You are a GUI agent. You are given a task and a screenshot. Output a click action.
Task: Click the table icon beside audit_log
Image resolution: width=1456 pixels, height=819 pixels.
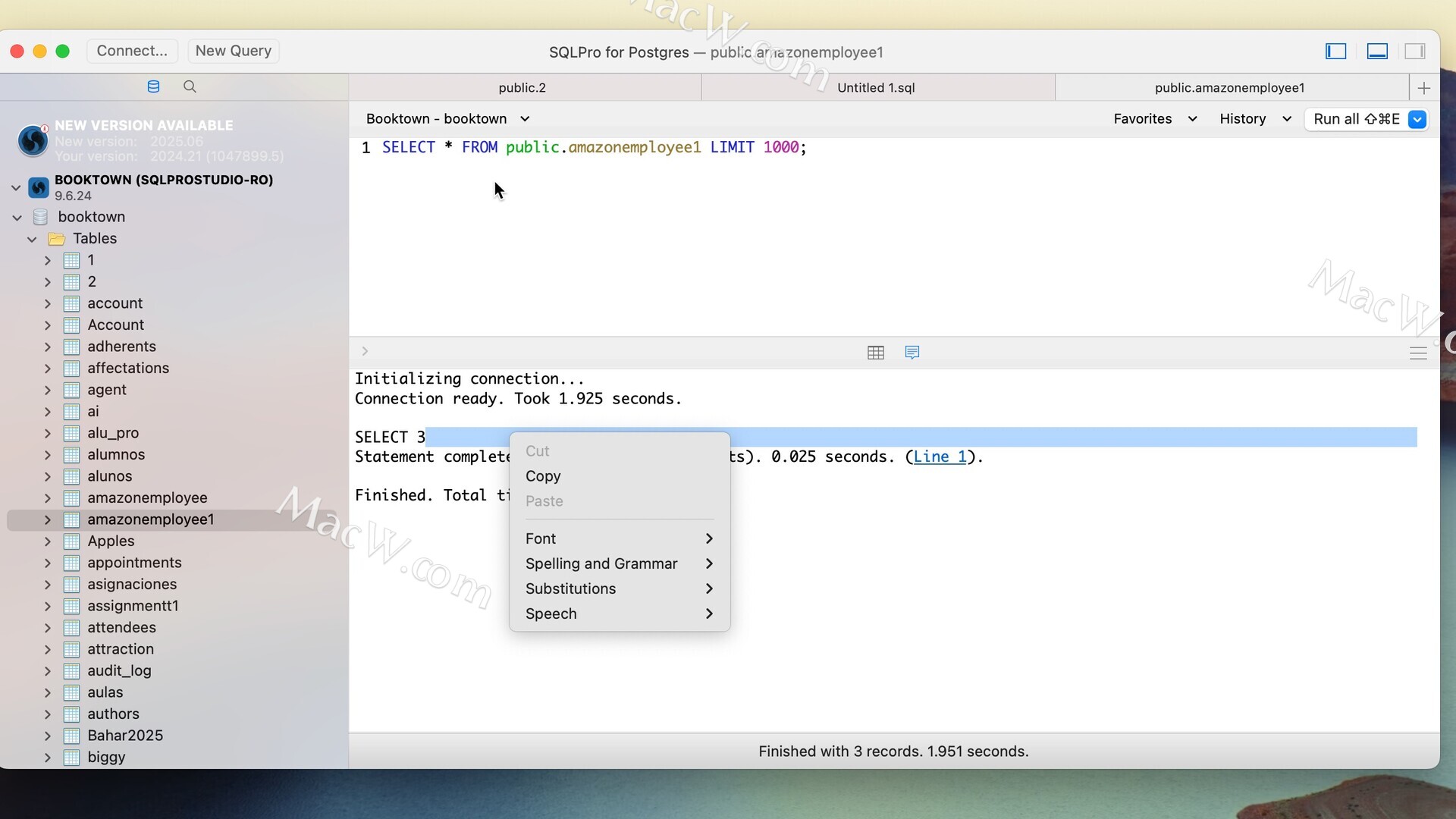click(x=71, y=671)
